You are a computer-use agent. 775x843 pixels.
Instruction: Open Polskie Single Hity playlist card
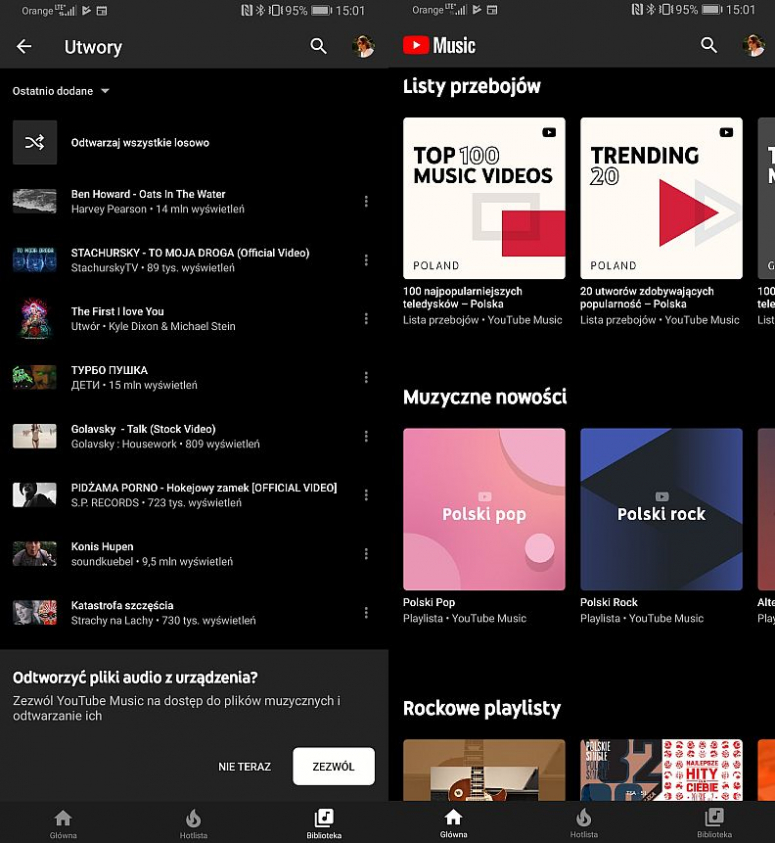coord(662,770)
